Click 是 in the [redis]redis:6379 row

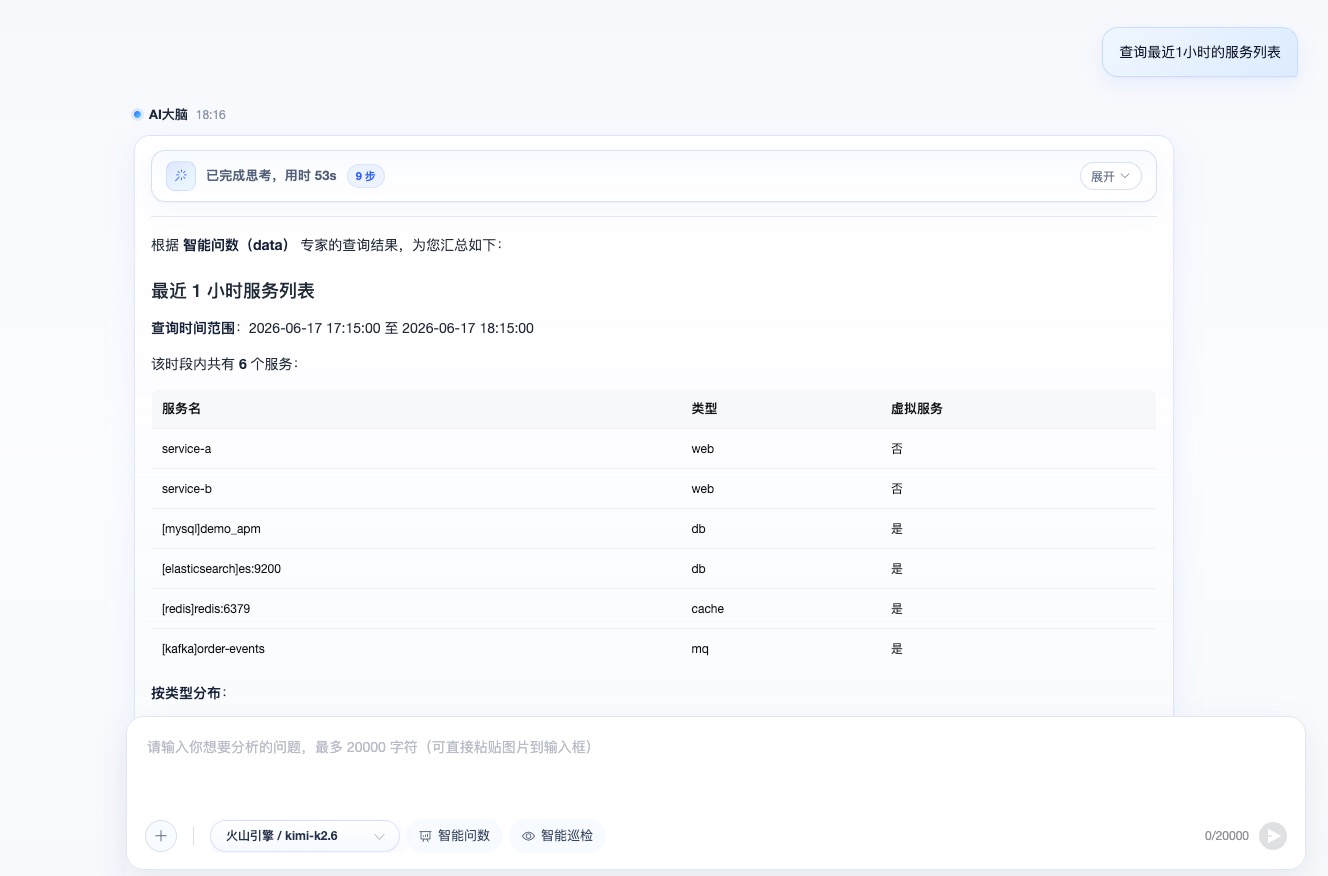[x=897, y=609]
